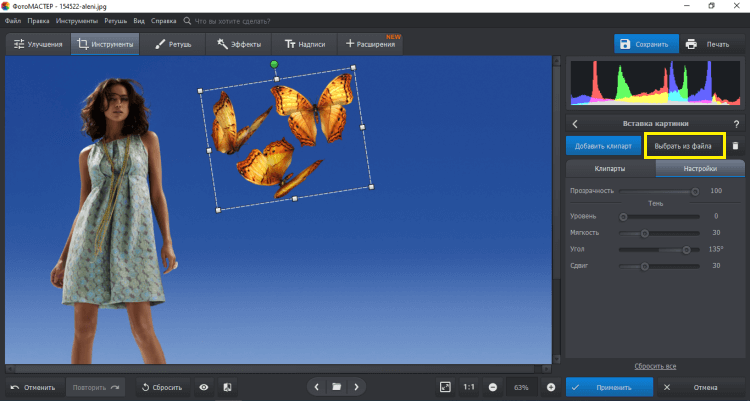The width and height of the screenshot is (750, 401).
Task: Open the Файл menu
Action: (x=13, y=21)
